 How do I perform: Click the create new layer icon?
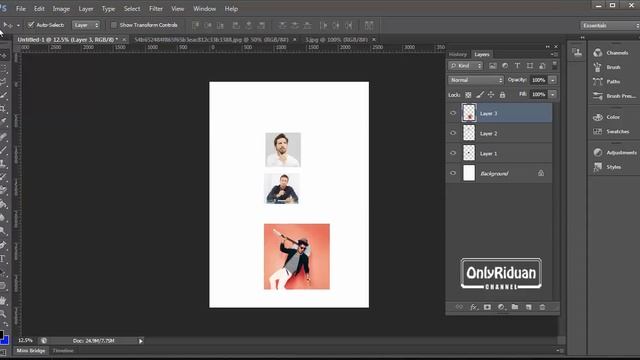point(529,307)
